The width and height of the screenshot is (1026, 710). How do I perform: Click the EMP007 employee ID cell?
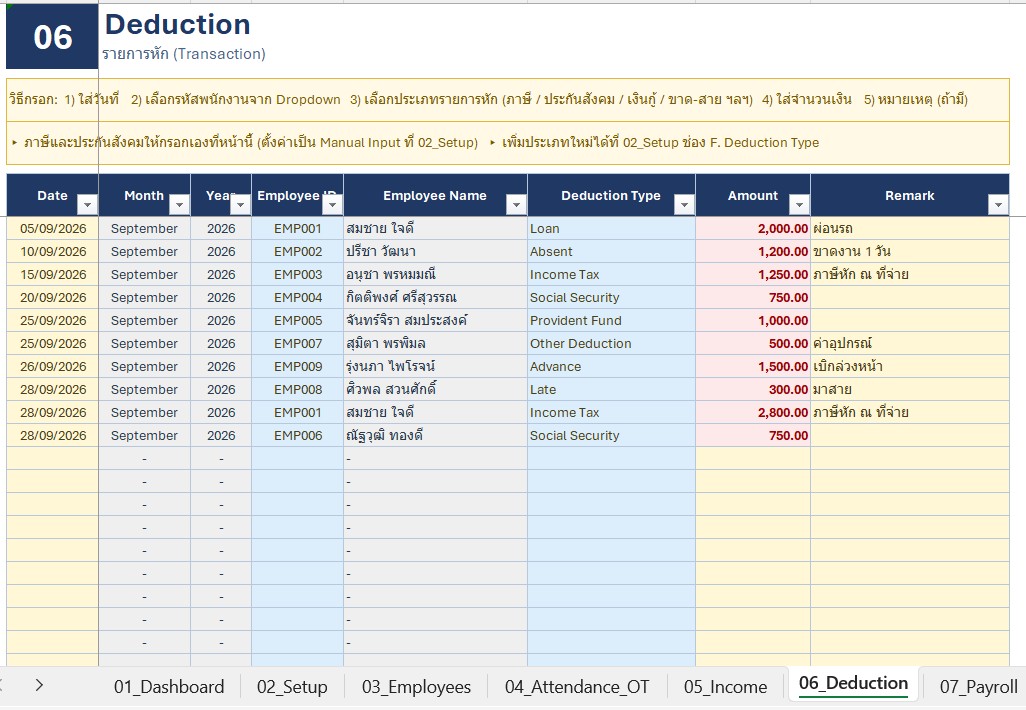(x=298, y=344)
